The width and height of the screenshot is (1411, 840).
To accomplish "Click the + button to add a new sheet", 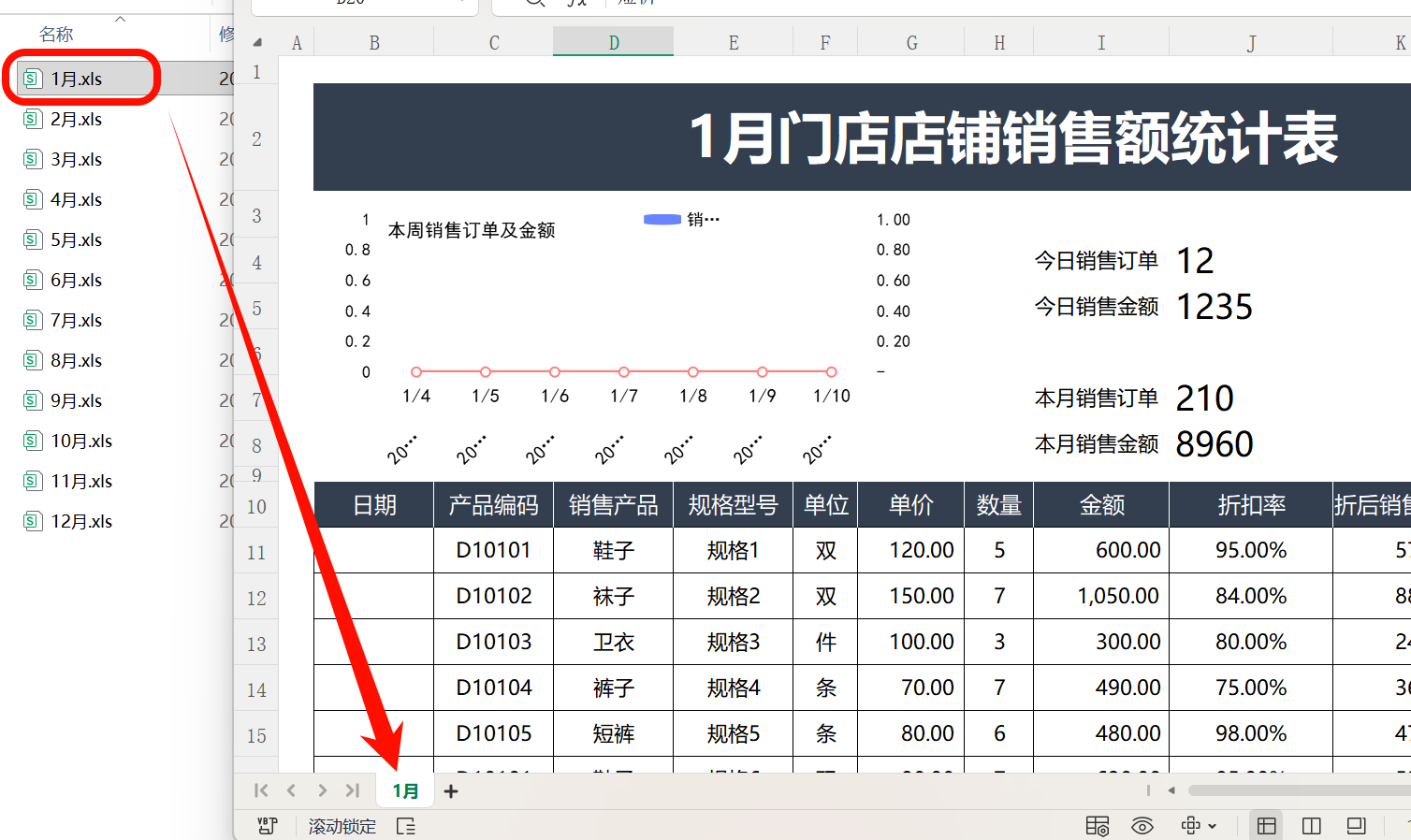I will point(451,790).
